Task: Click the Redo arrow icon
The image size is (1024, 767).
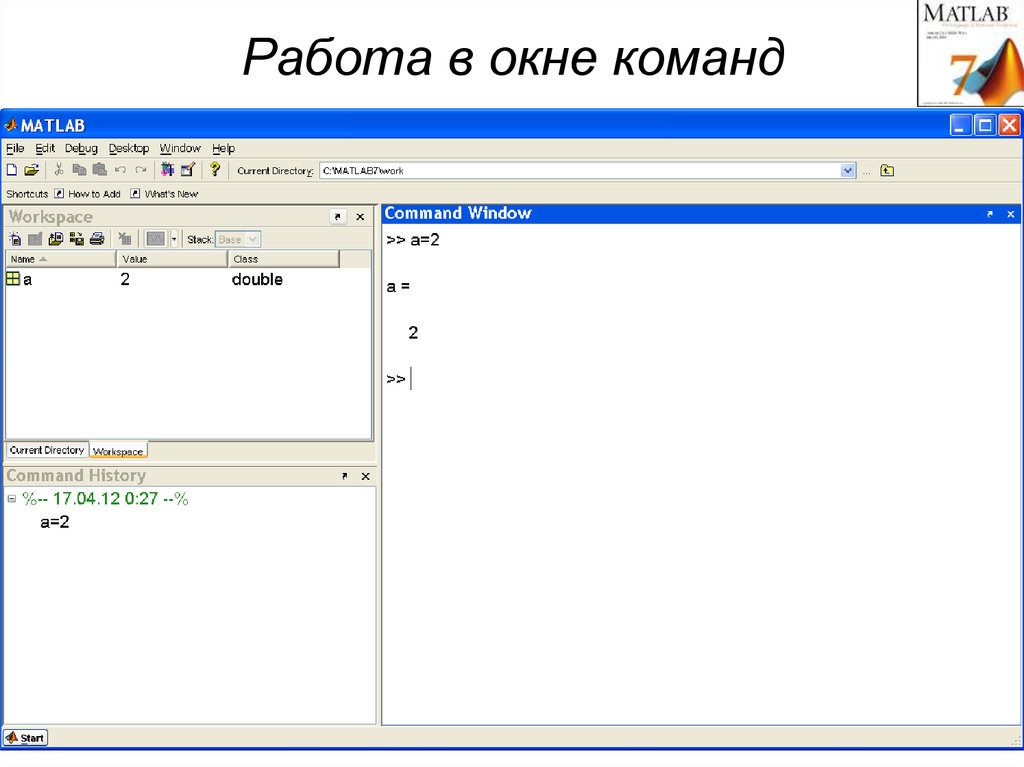Action: tap(140, 171)
